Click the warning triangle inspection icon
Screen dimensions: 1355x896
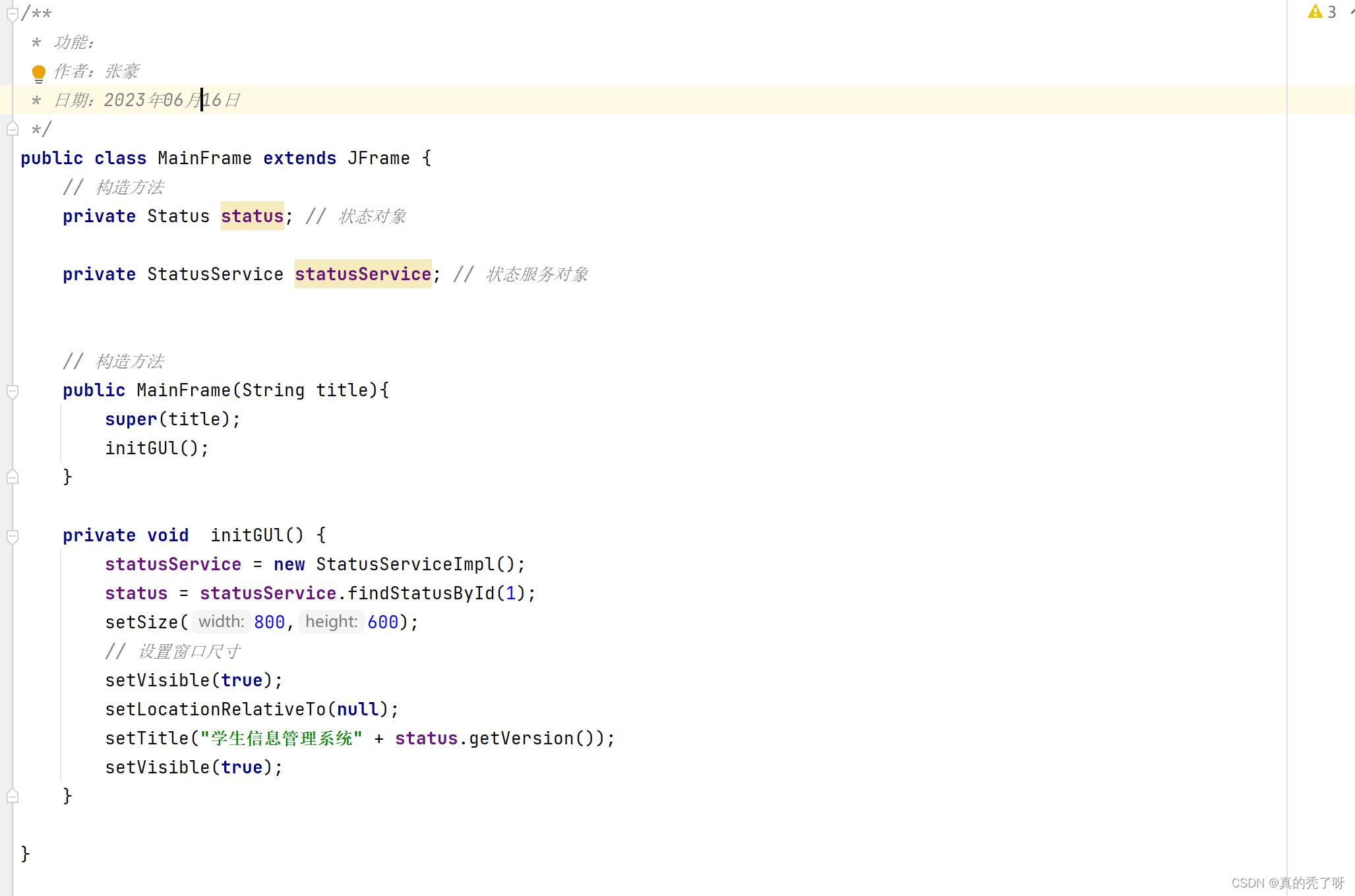point(1315,12)
